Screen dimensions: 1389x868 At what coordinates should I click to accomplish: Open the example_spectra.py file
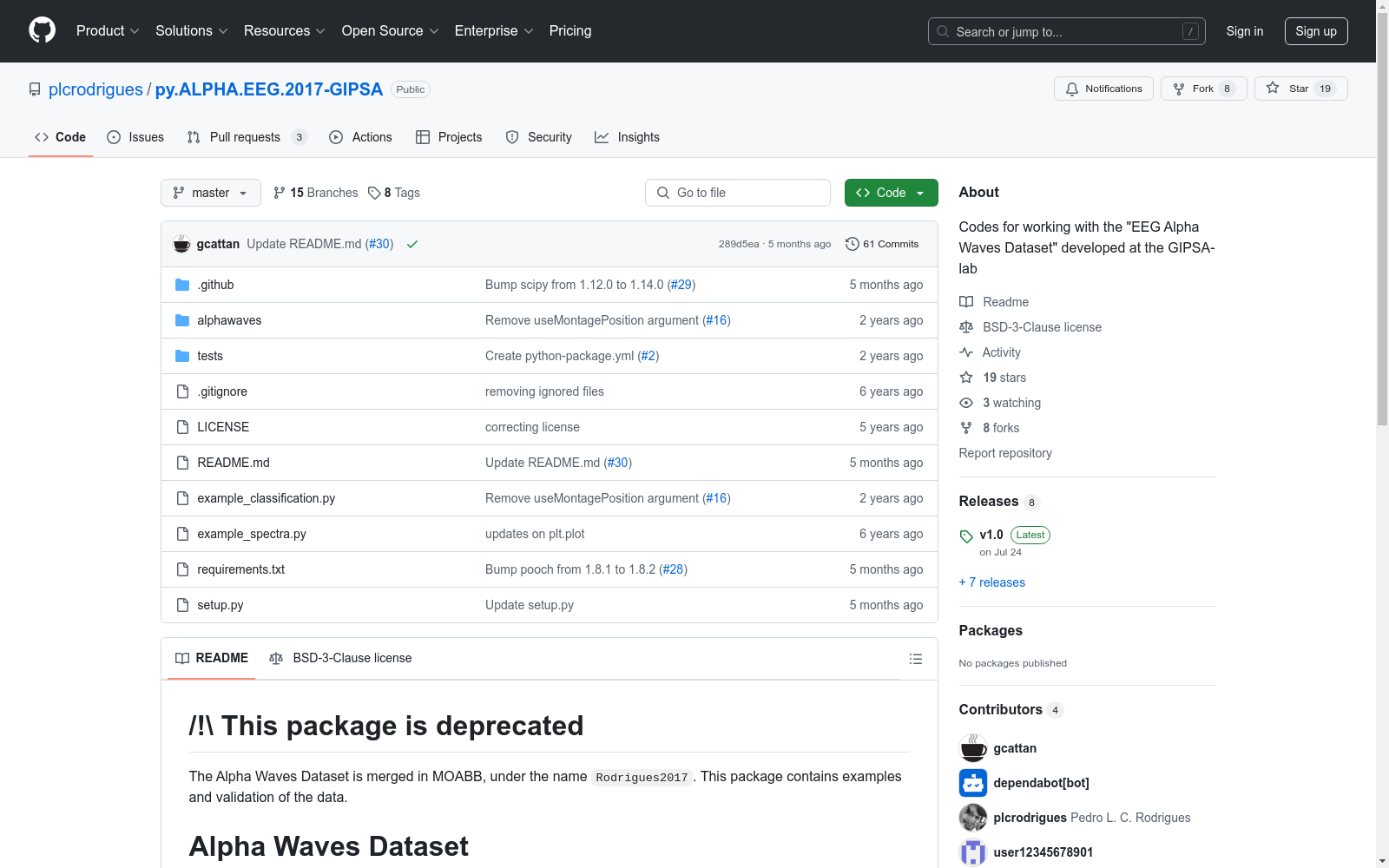[x=252, y=534]
